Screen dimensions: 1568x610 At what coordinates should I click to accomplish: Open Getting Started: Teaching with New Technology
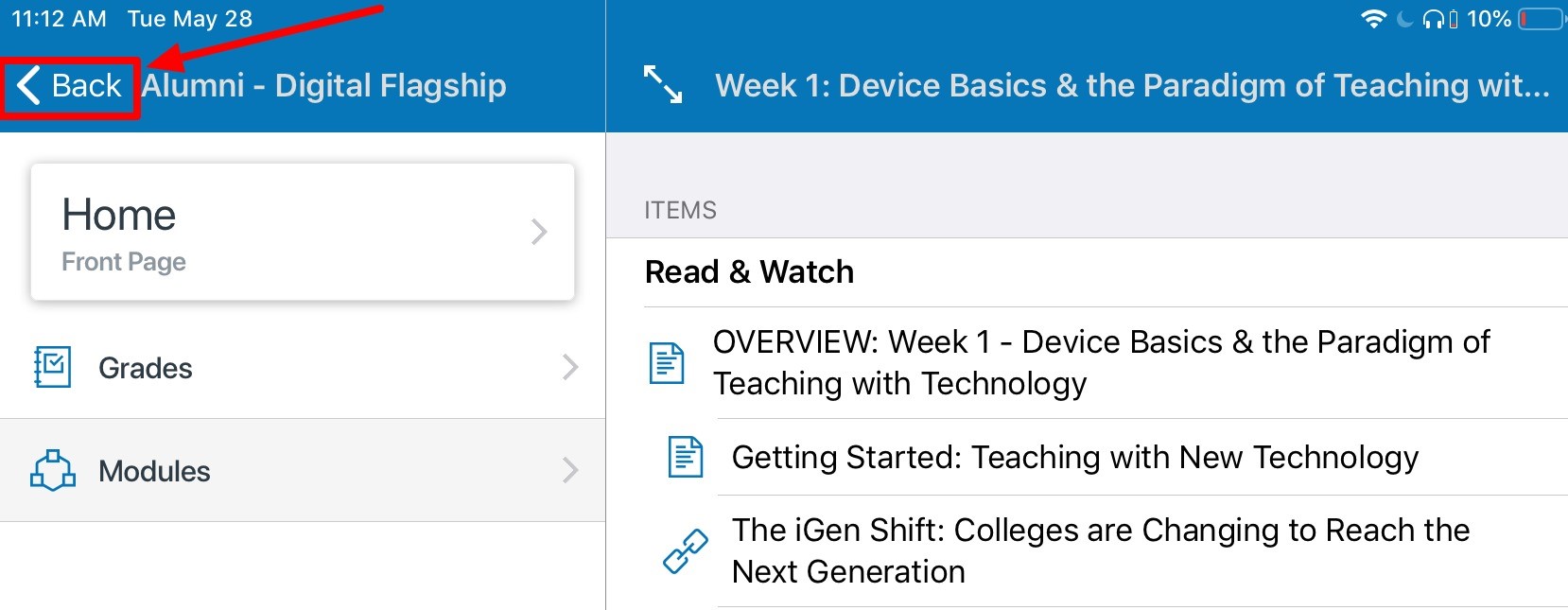pyautogui.click(x=1074, y=457)
